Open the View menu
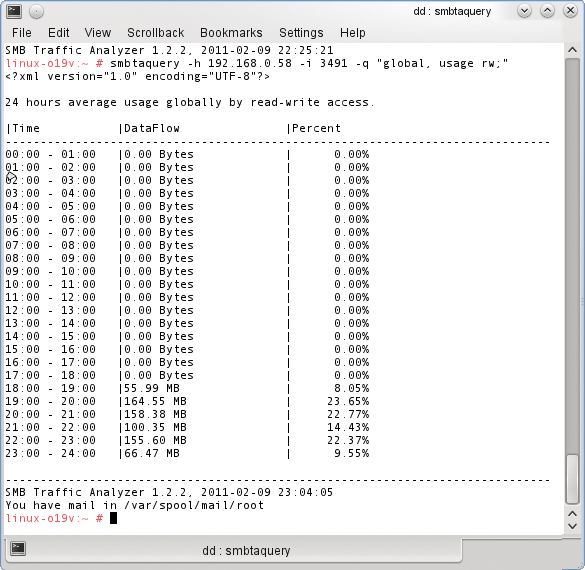The image size is (585, 570). tap(98, 33)
